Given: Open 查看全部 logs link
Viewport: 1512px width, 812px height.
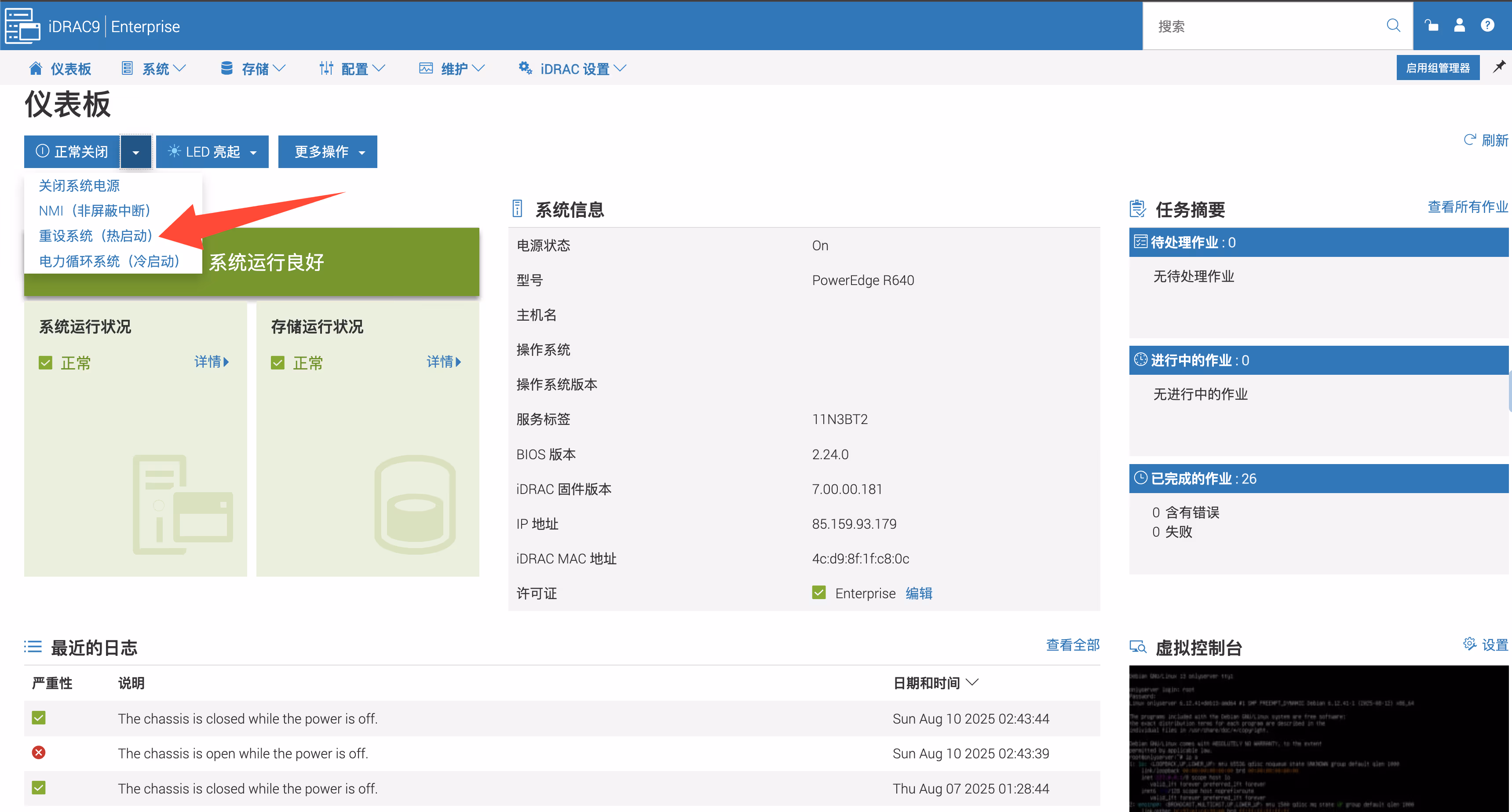Looking at the screenshot, I should tap(1073, 645).
